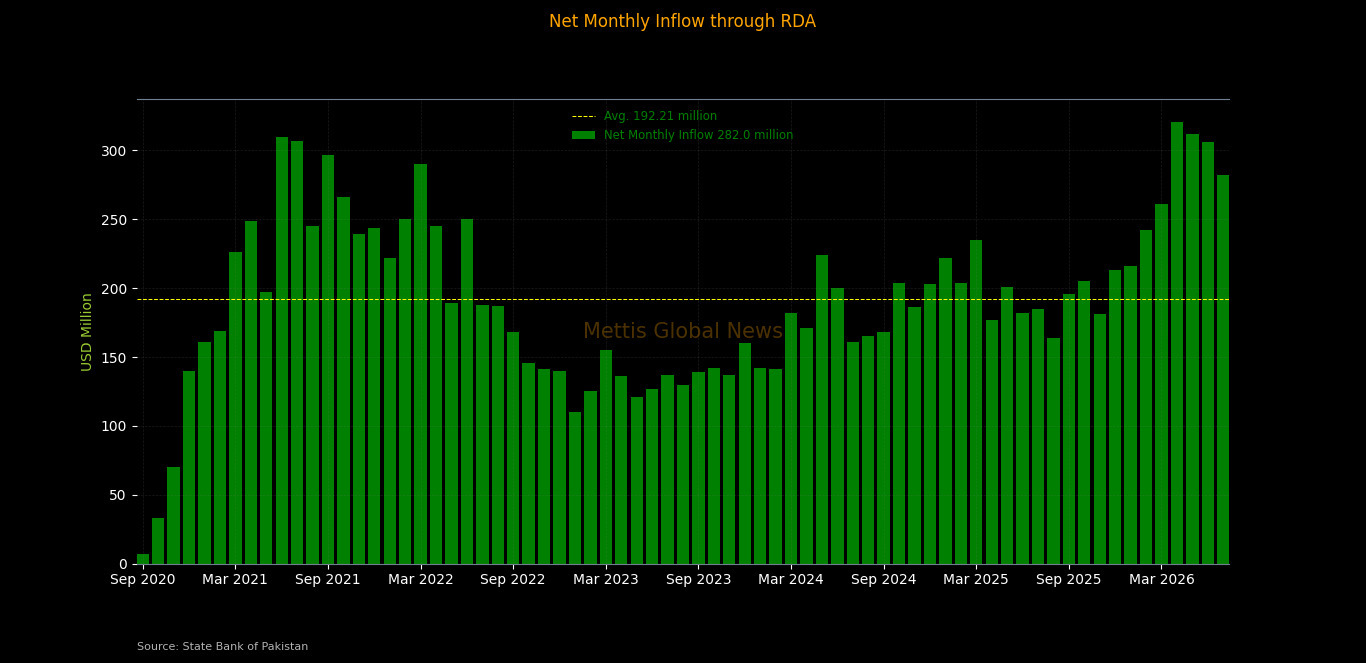The width and height of the screenshot is (1366, 663).
Task: Select the legend entry "Avg. 192.21 million"
Action: (x=660, y=116)
